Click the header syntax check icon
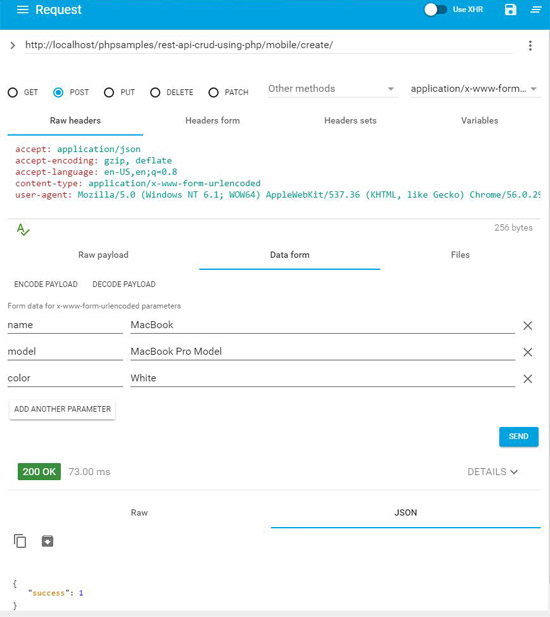This screenshot has width=550, height=617. tap(23, 229)
